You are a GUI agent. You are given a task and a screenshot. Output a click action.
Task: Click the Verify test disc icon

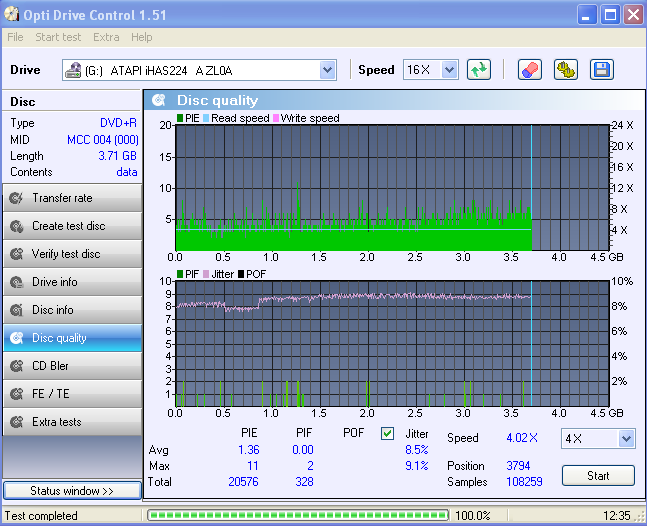(17, 254)
